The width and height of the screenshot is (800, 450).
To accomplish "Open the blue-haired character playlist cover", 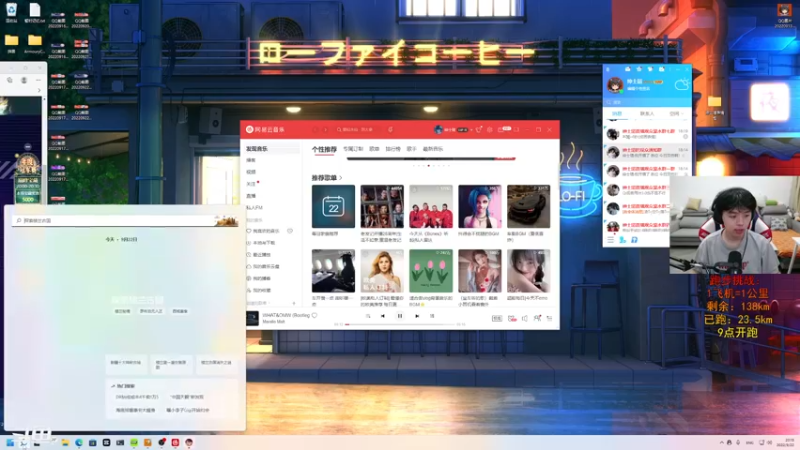I will tap(480, 207).
